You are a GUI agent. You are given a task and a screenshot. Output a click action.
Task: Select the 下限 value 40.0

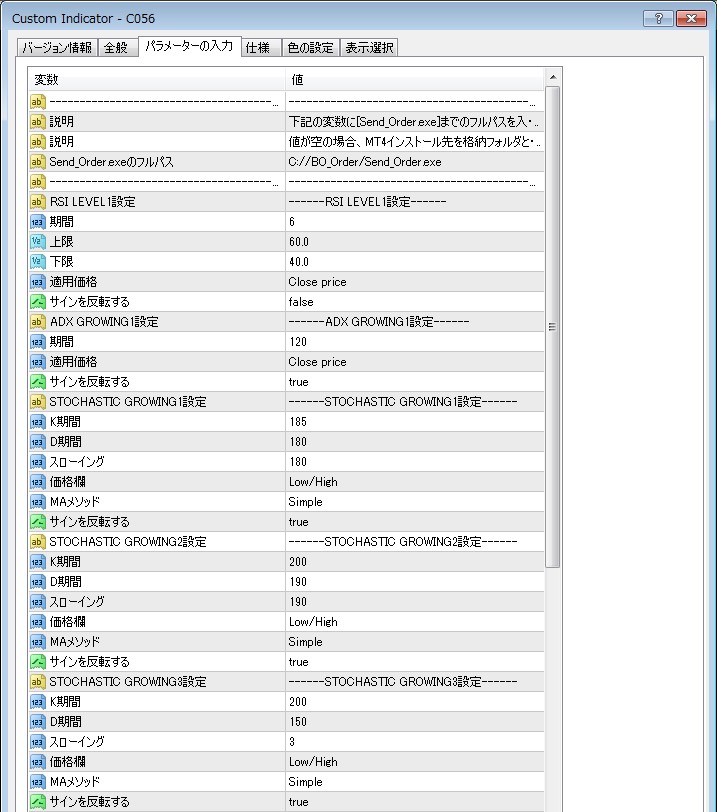(x=415, y=262)
